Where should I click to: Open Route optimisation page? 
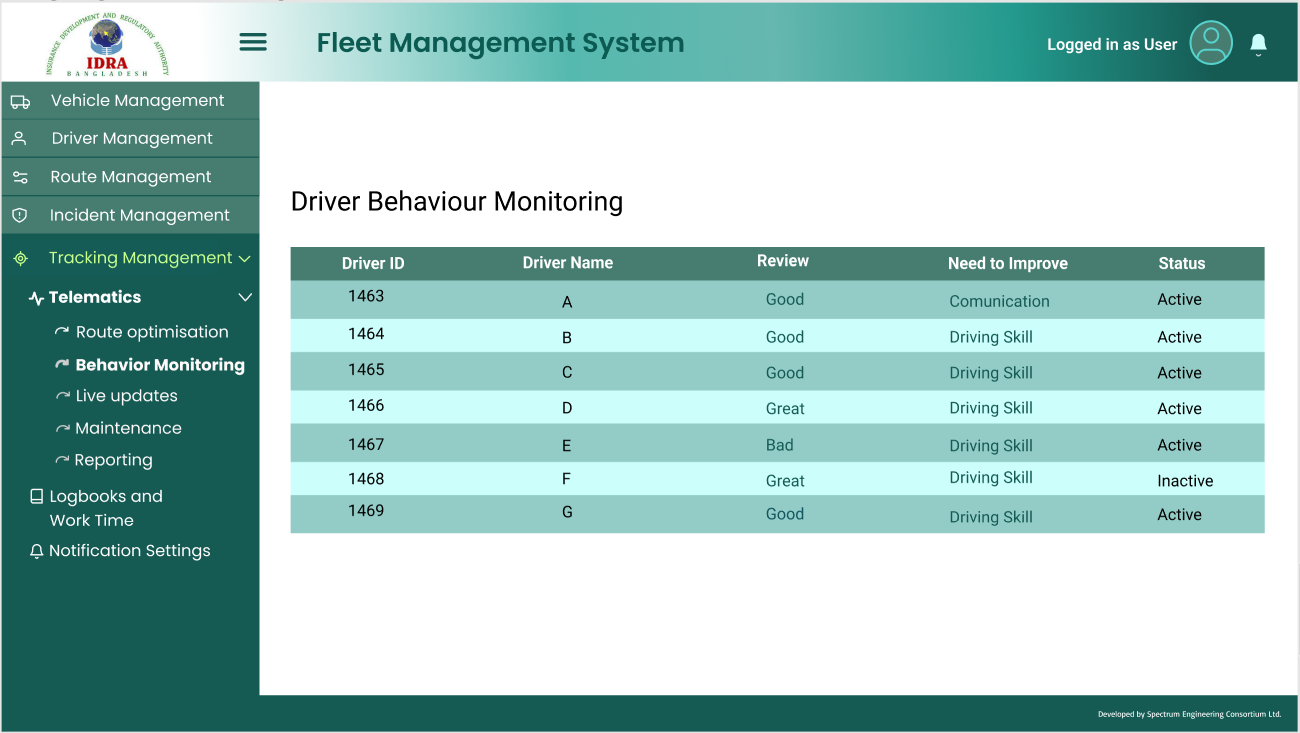(x=152, y=332)
